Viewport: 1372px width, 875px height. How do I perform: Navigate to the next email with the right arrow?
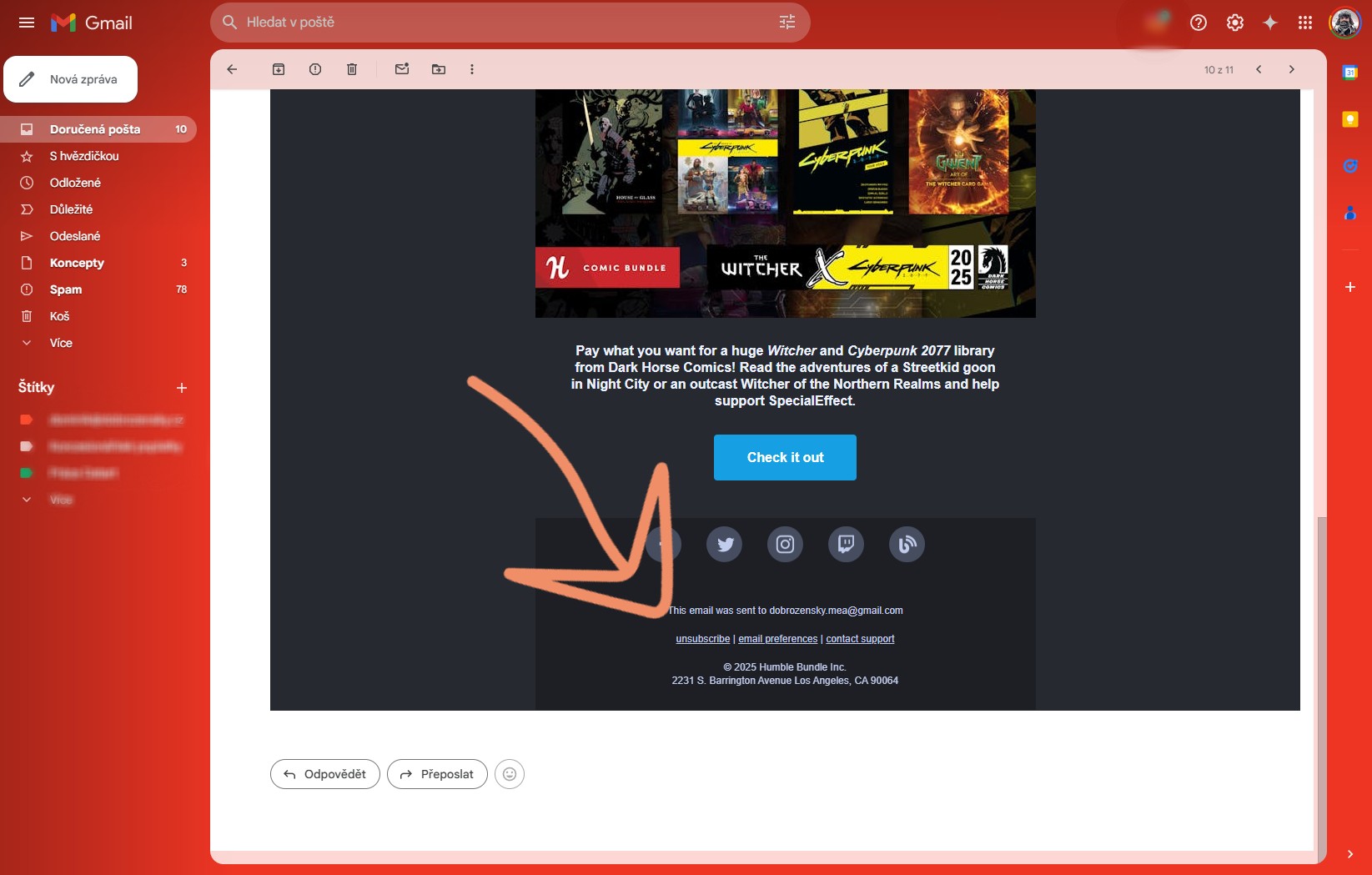pos(1291,69)
